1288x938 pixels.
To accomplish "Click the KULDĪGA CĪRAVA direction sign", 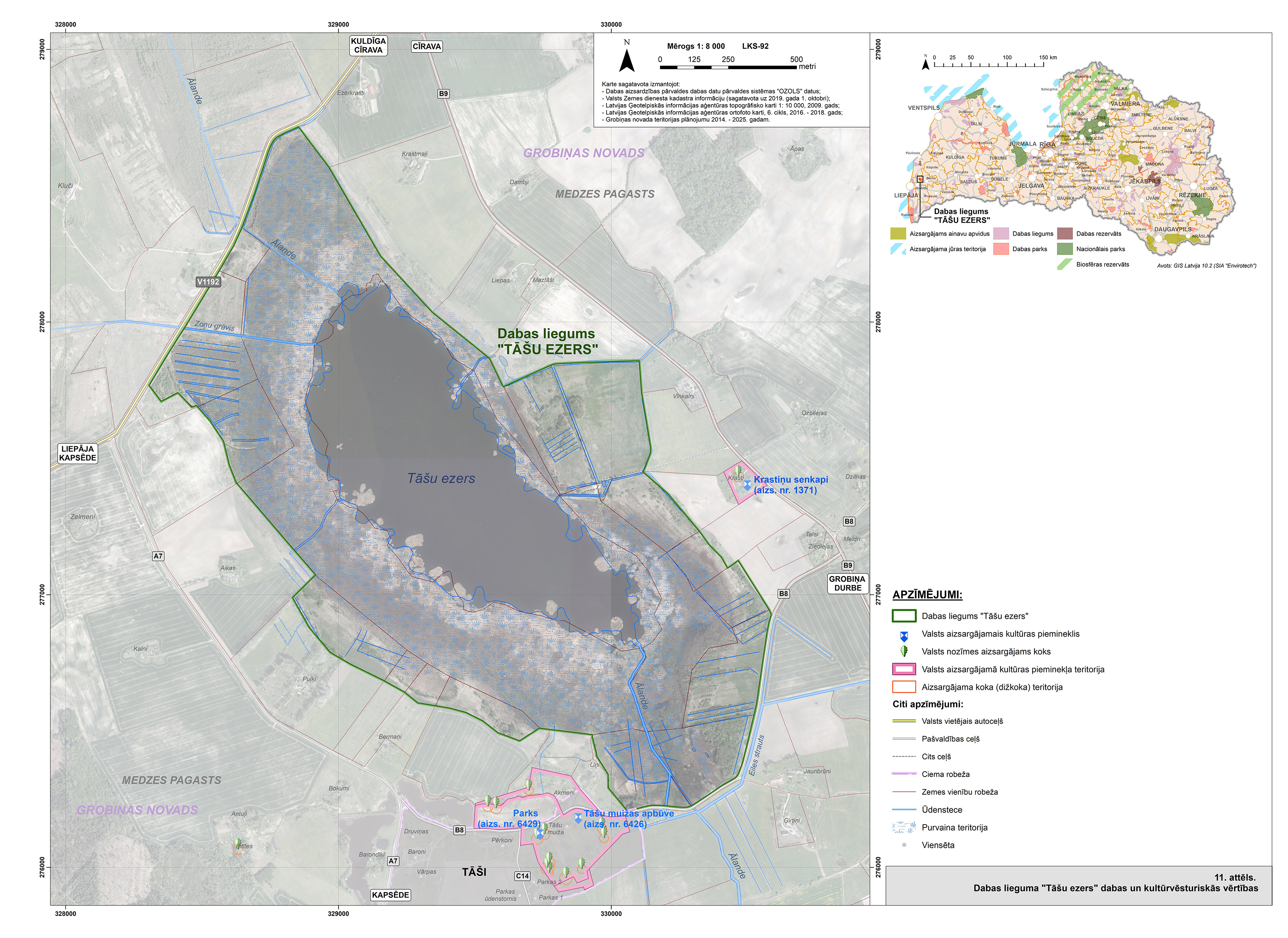I will pos(368,45).
